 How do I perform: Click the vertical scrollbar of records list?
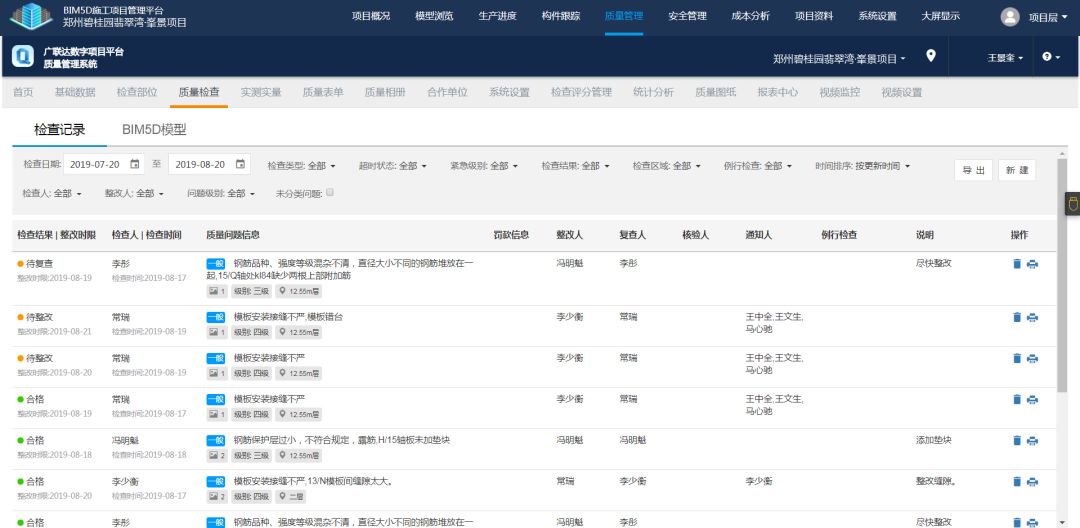[x=1062, y=275]
